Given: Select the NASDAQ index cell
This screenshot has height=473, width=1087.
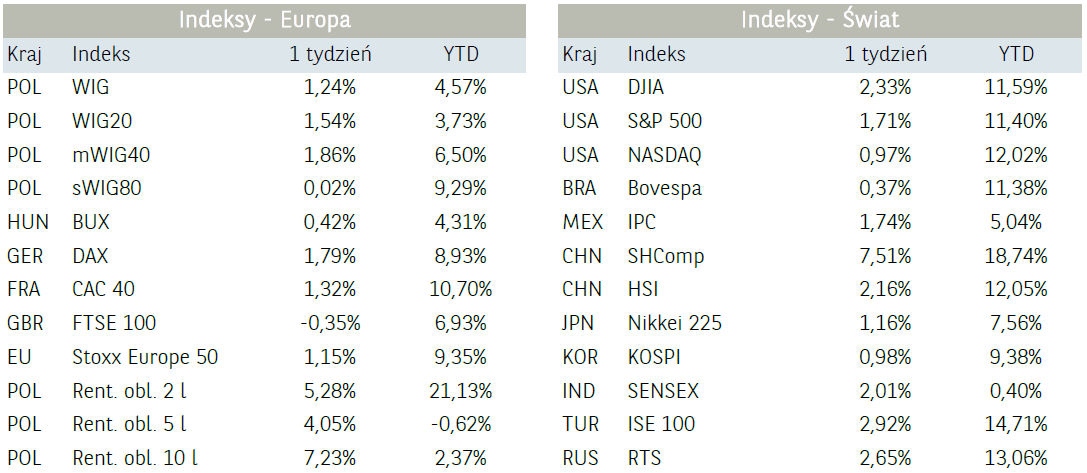Looking at the screenshot, I should pos(664,155).
